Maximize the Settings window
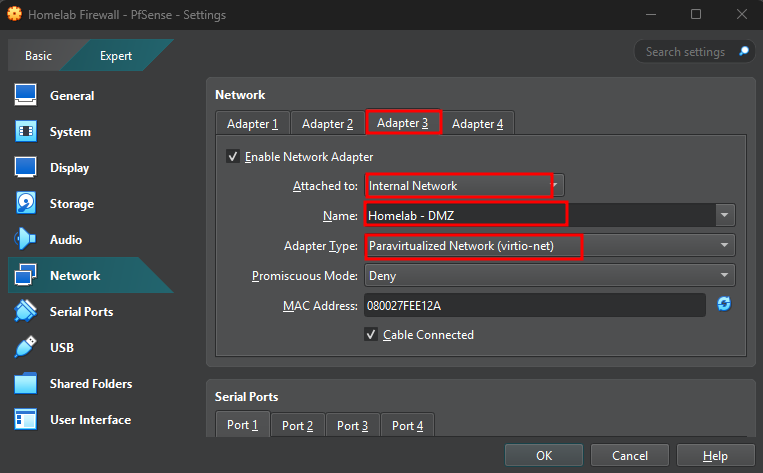 (696, 14)
